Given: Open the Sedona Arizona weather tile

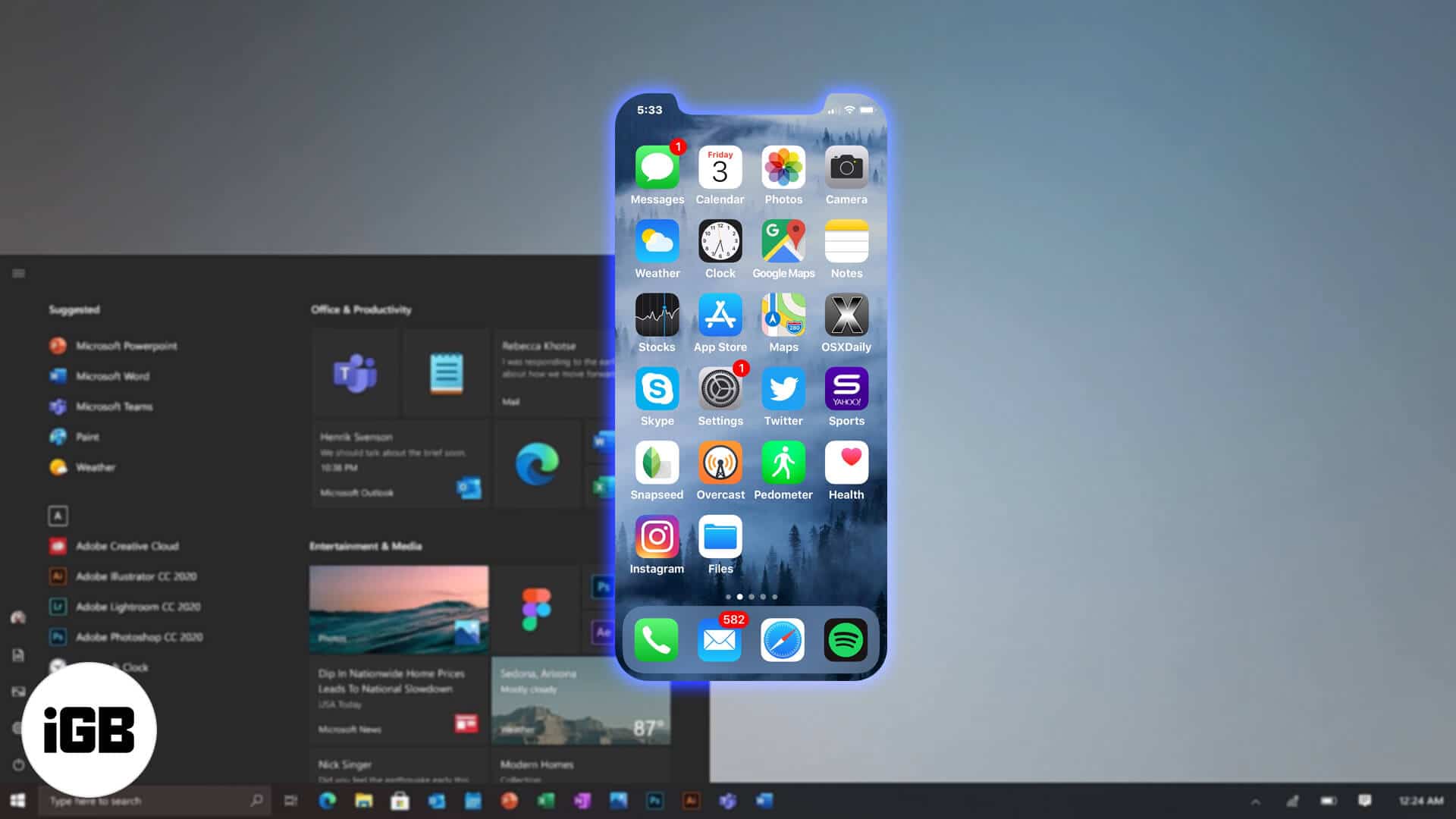Looking at the screenshot, I should pos(581,700).
